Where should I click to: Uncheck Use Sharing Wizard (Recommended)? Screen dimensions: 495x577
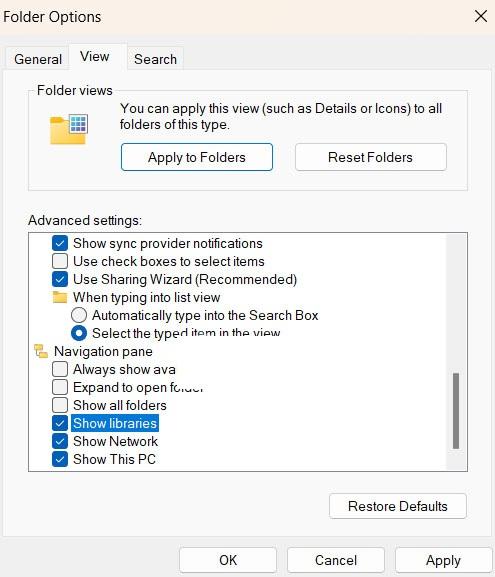click(60, 279)
